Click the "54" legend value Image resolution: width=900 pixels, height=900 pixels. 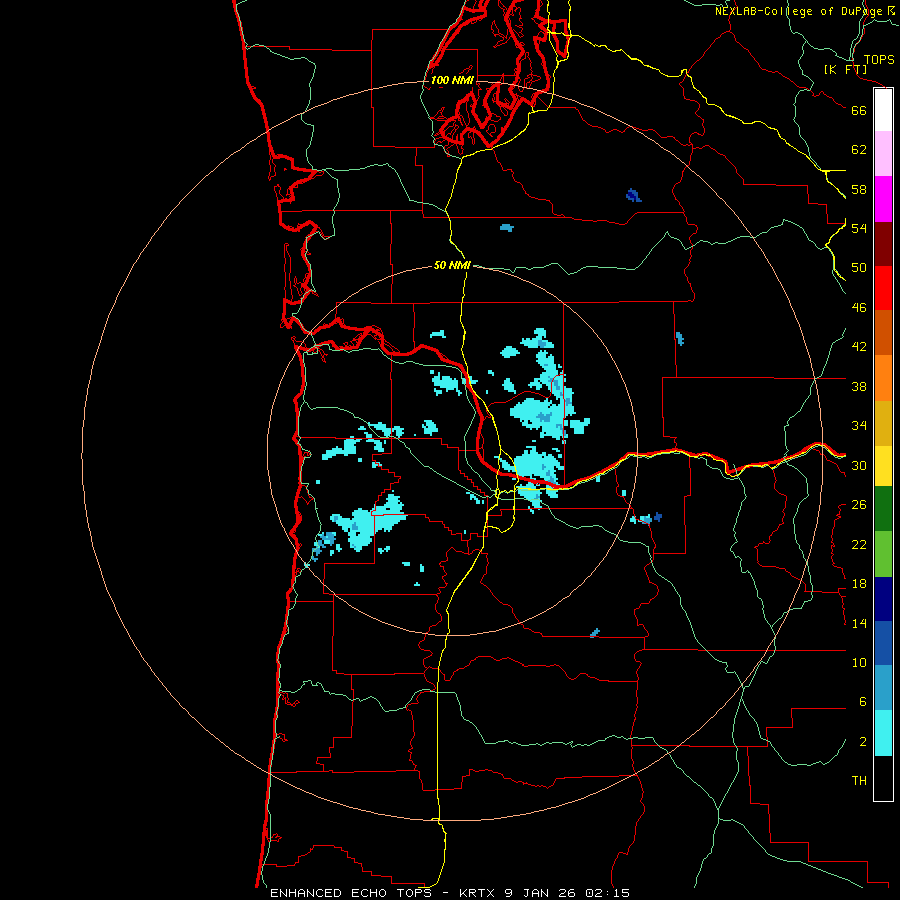click(859, 228)
